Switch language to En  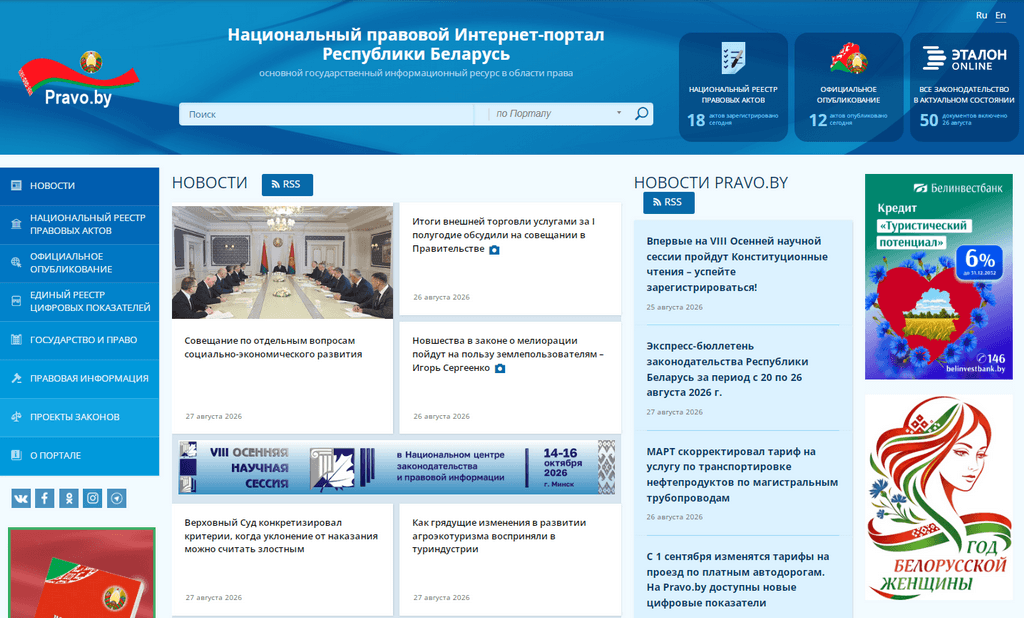1000,15
